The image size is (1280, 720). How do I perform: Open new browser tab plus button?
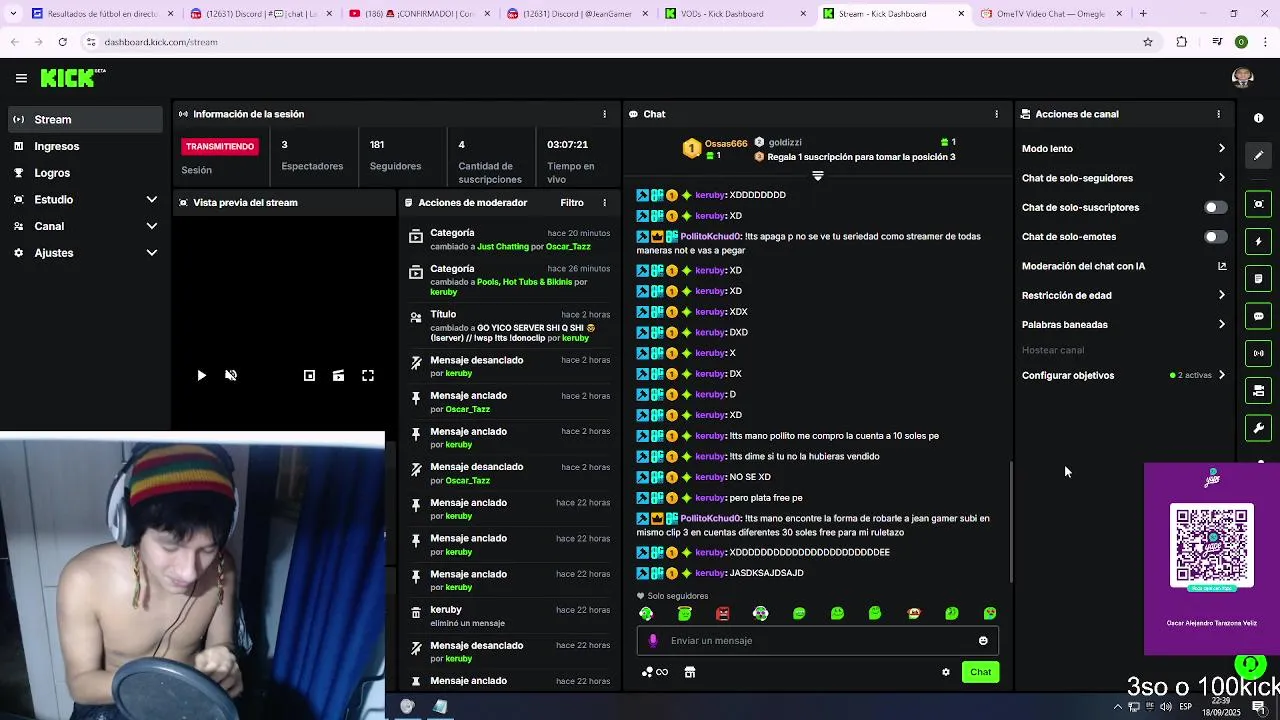[1143, 14]
